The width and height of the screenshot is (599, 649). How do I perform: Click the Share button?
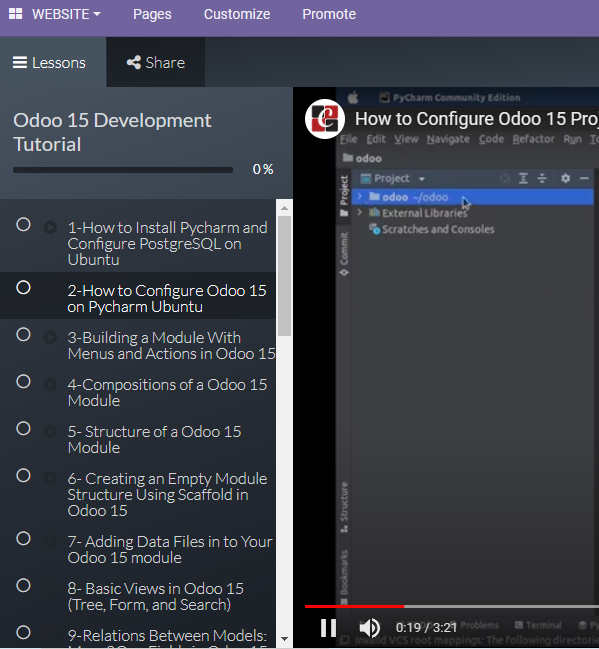coord(156,62)
